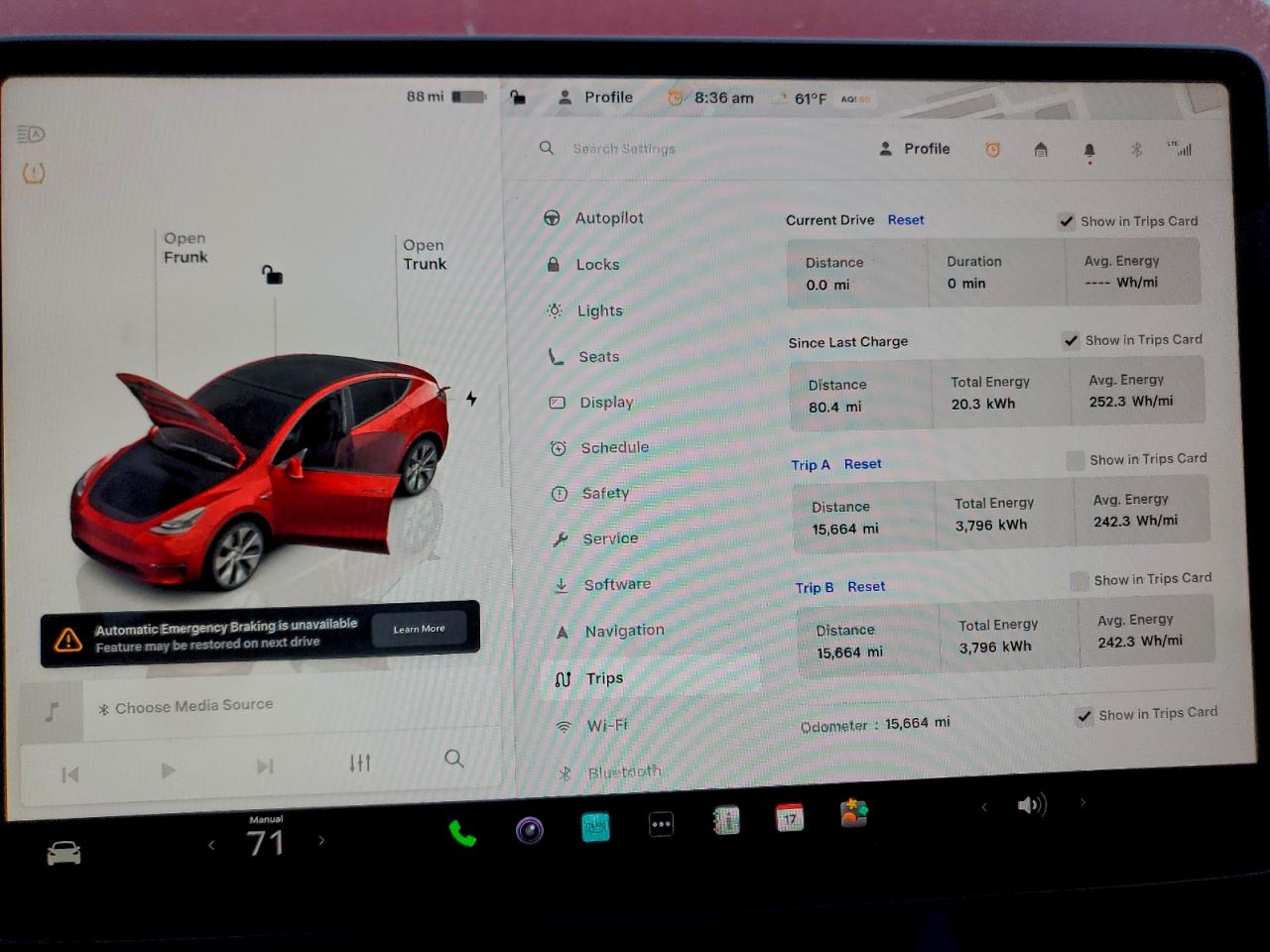Open the teal app icon in bottom bar
This screenshot has width=1270, height=952.
[x=595, y=827]
